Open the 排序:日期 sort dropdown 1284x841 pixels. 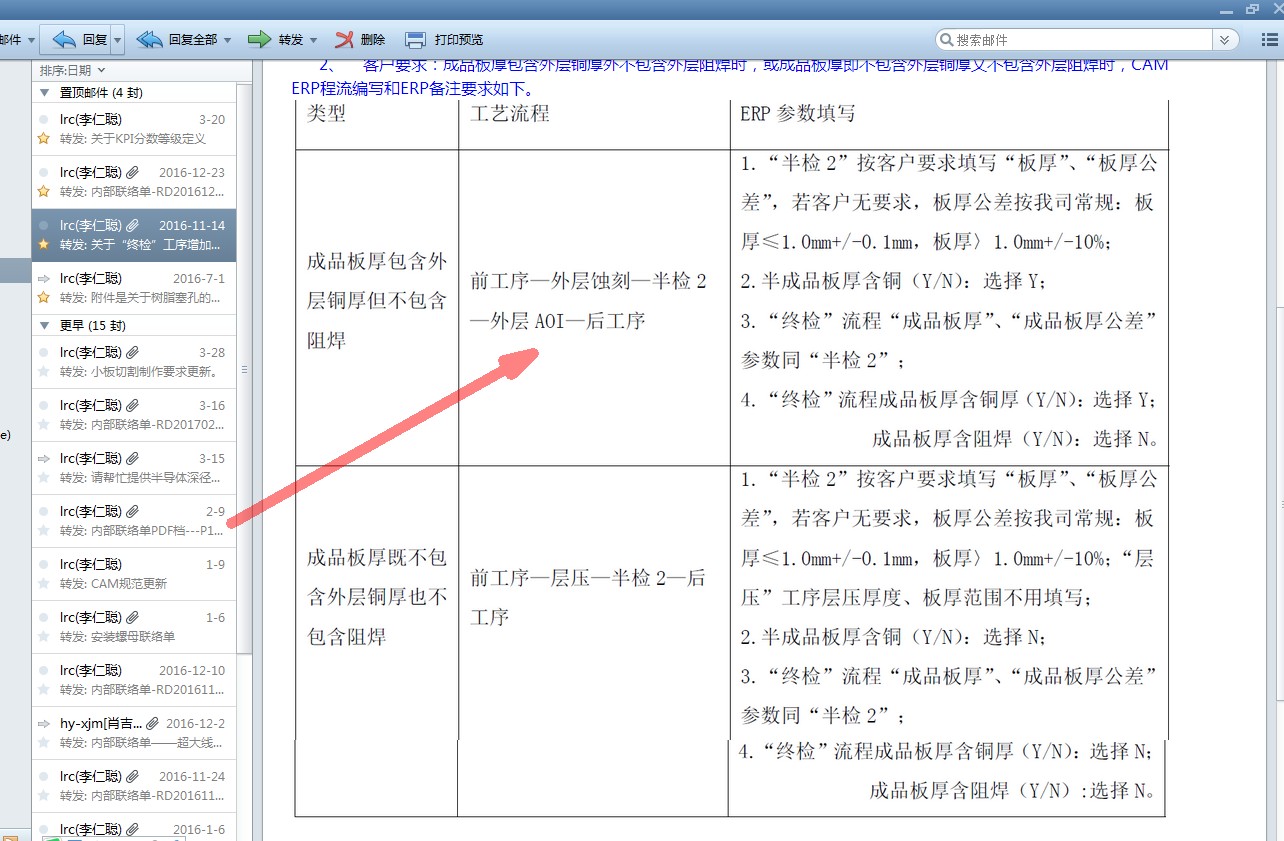click(x=73, y=70)
